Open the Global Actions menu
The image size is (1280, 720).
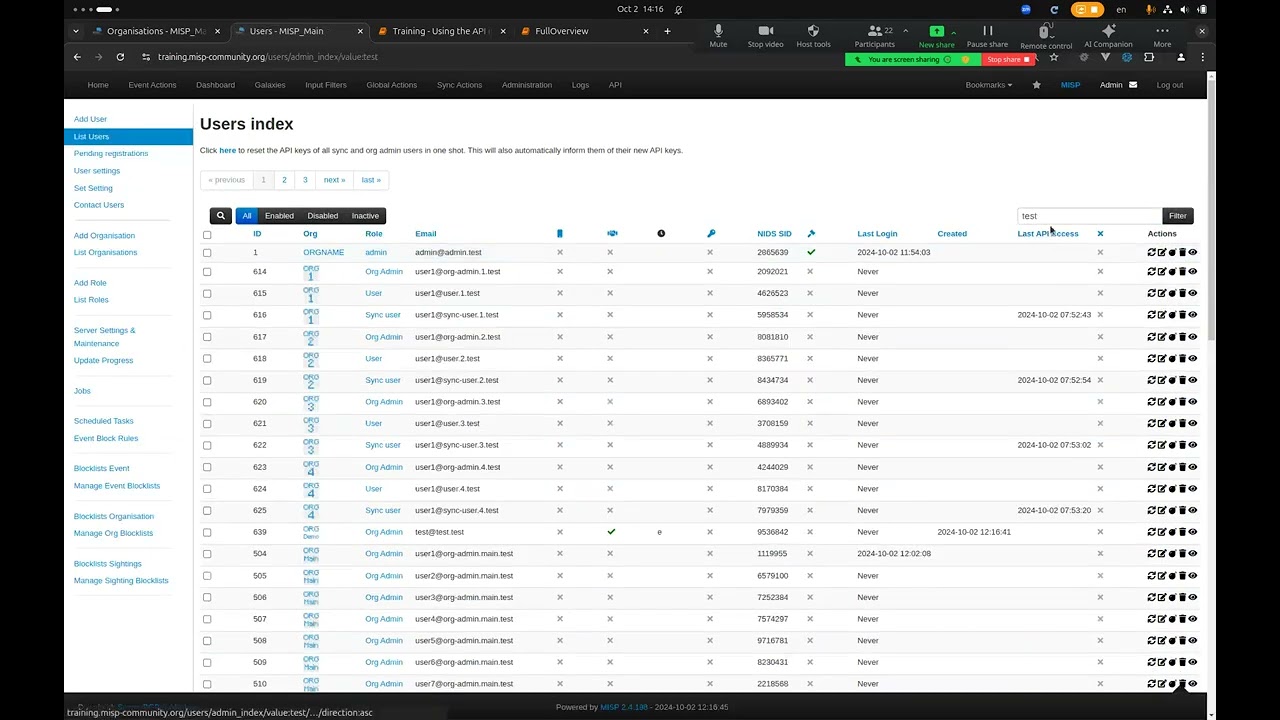[392, 85]
